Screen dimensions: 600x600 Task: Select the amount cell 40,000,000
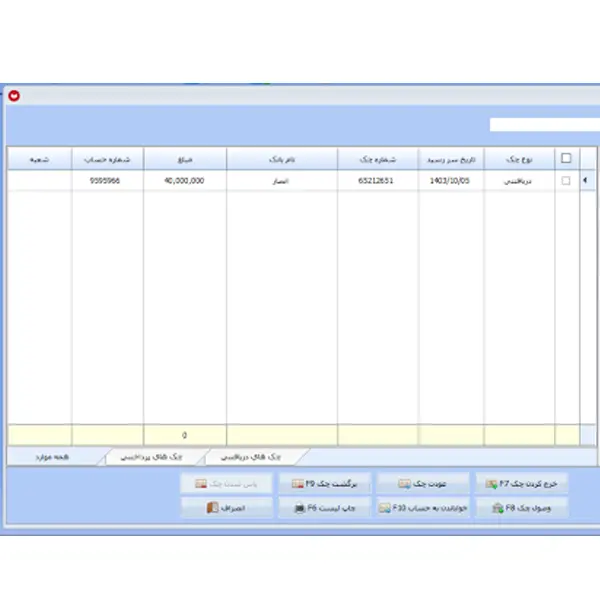[185, 181]
